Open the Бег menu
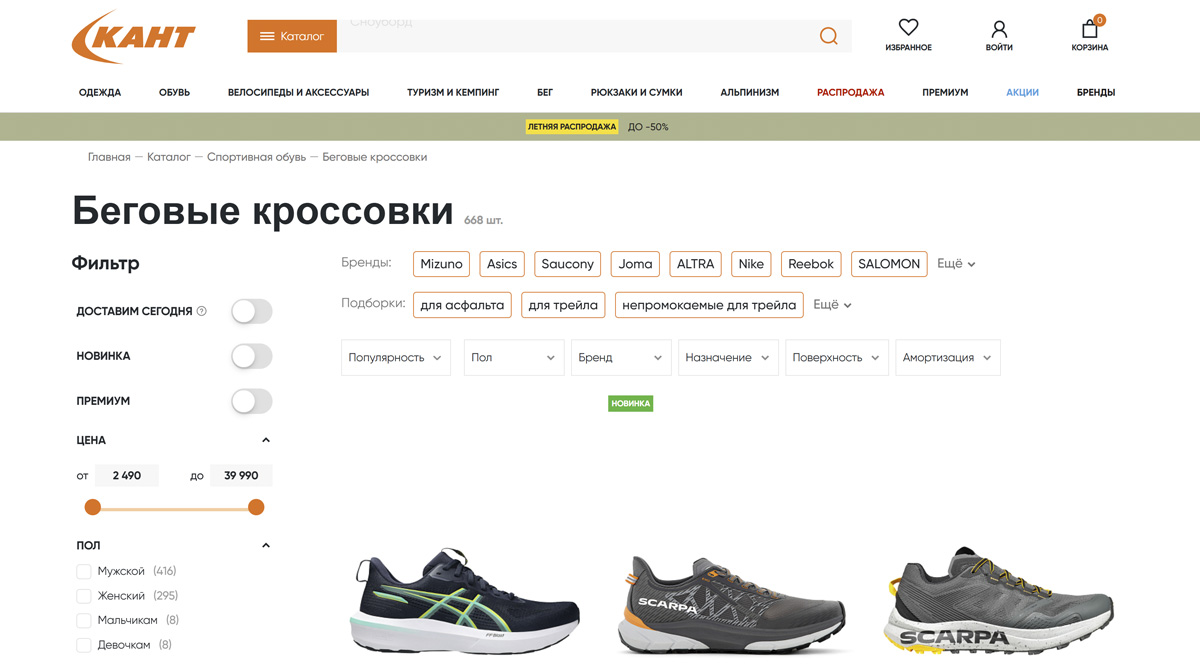Screen dimensions: 1200x664 545,92
